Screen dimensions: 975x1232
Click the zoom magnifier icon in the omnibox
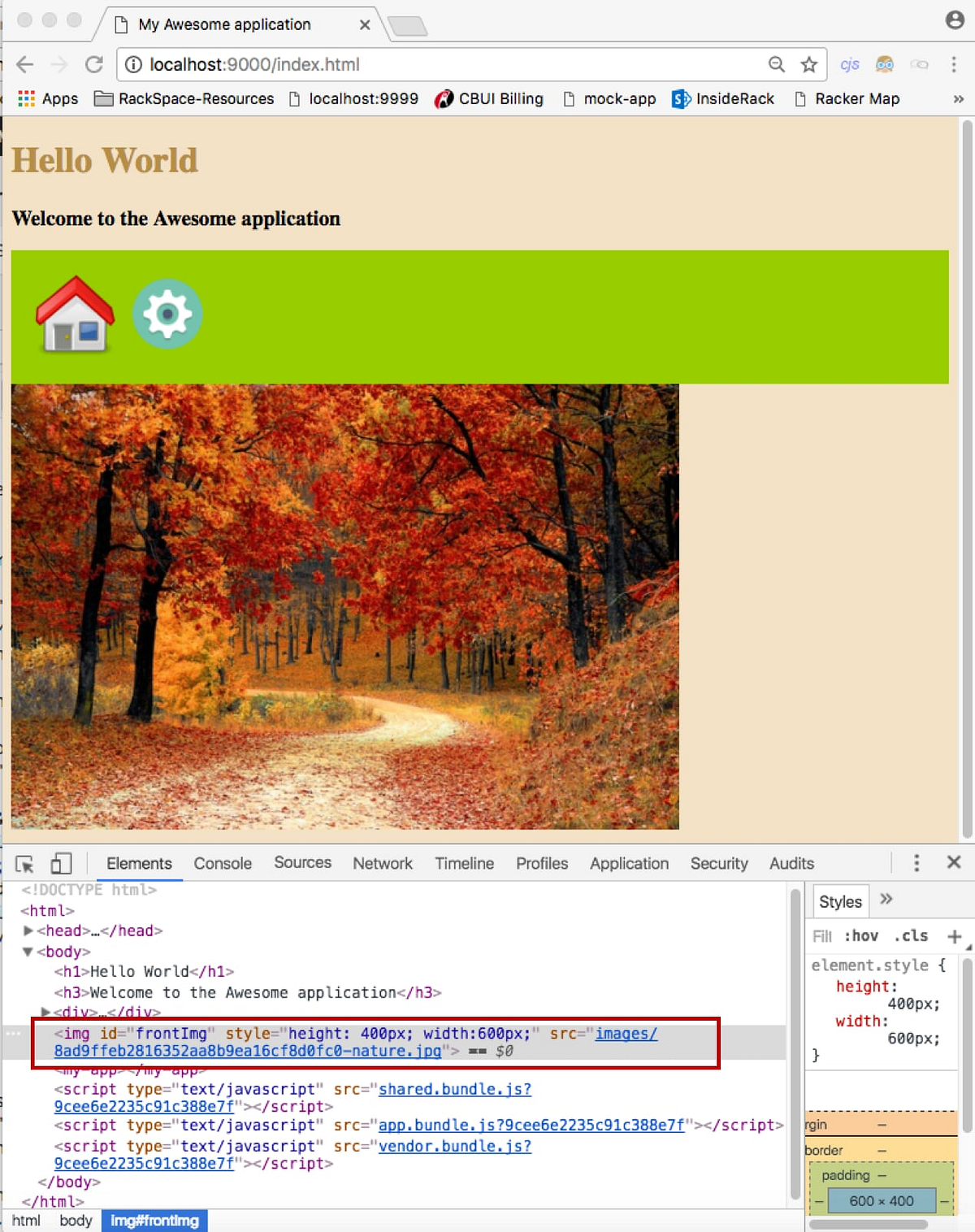pyautogui.click(x=776, y=64)
